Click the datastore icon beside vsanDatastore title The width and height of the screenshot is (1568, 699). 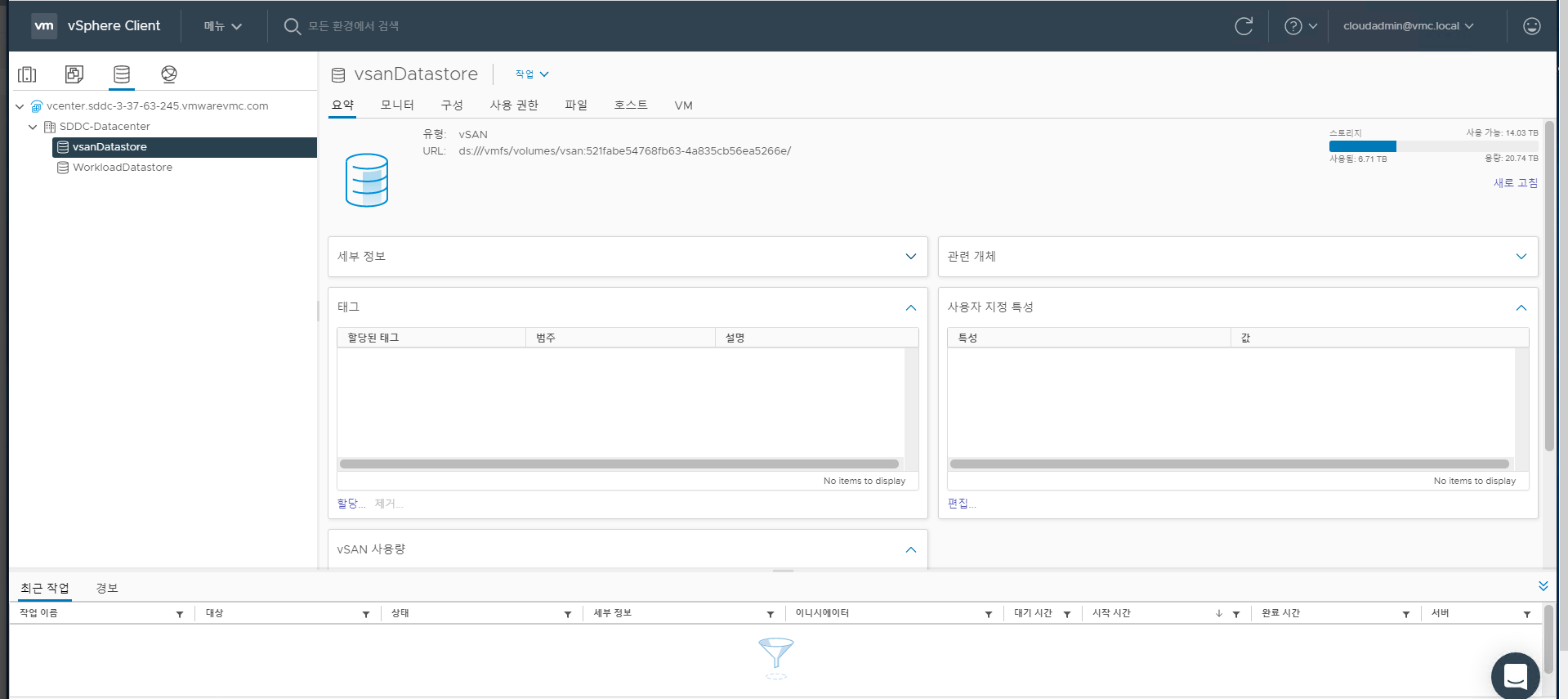(338, 75)
